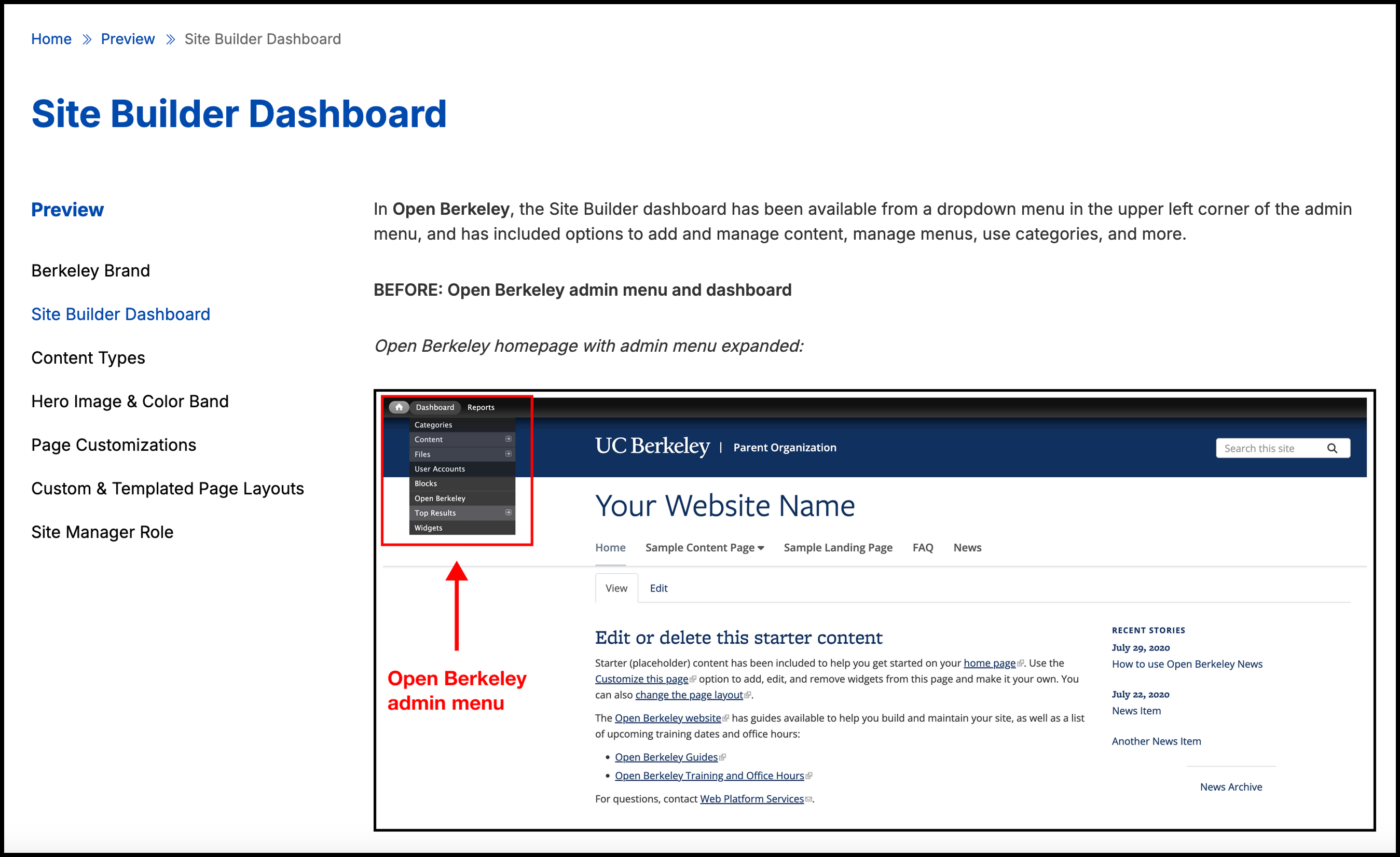The height and width of the screenshot is (857, 1400).
Task: Click the home icon in admin menu
Action: tap(399, 407)
